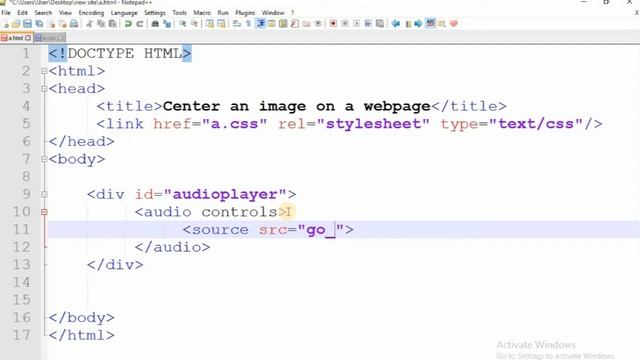Click the Save Recorded Macro icon
640x360 pixels.
tap(380, 24)
